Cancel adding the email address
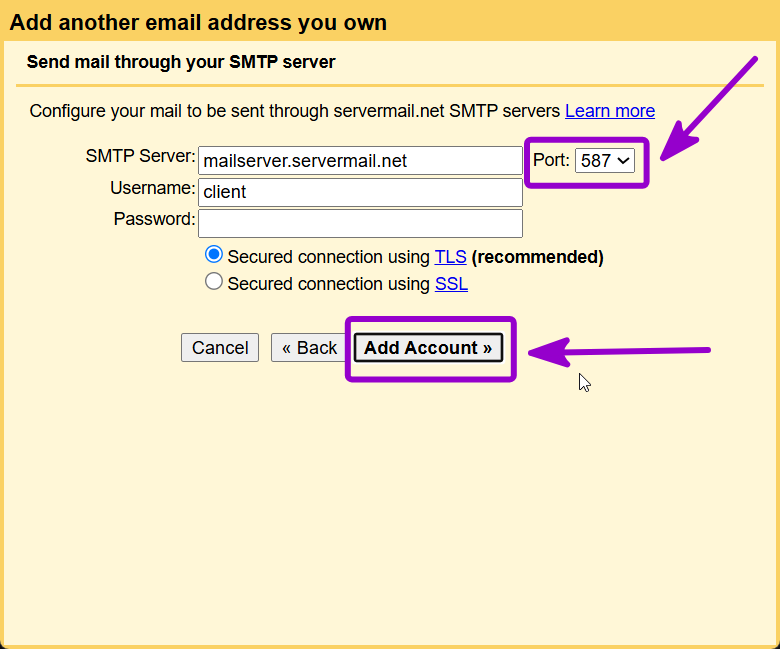 [x=220, y=347]
